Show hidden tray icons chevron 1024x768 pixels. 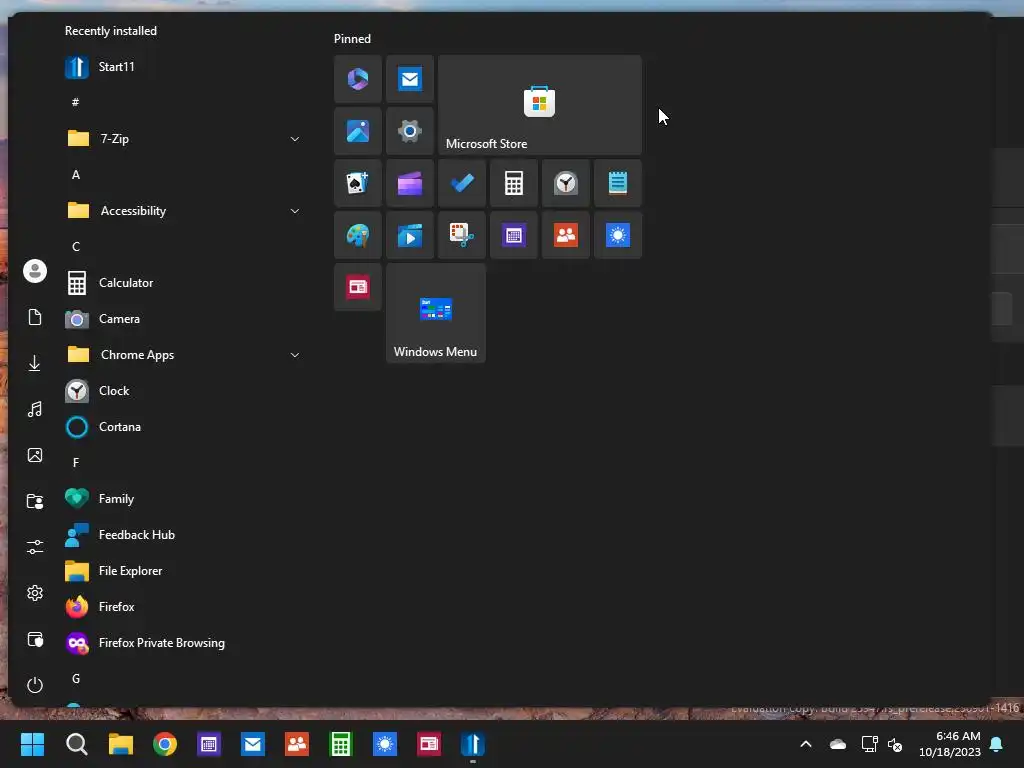tap(806, 744)
